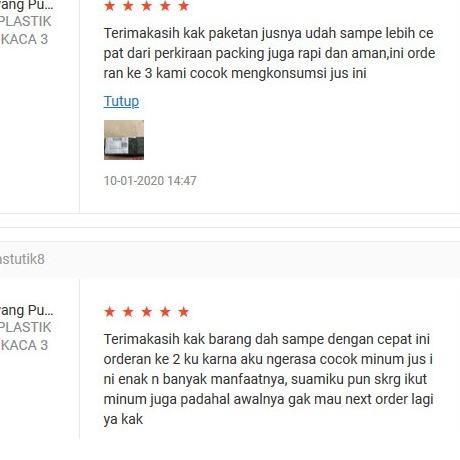Screen dimensions: 460x460
Task: Open the truncated product name beside the top review
Action: click(27, 6)
